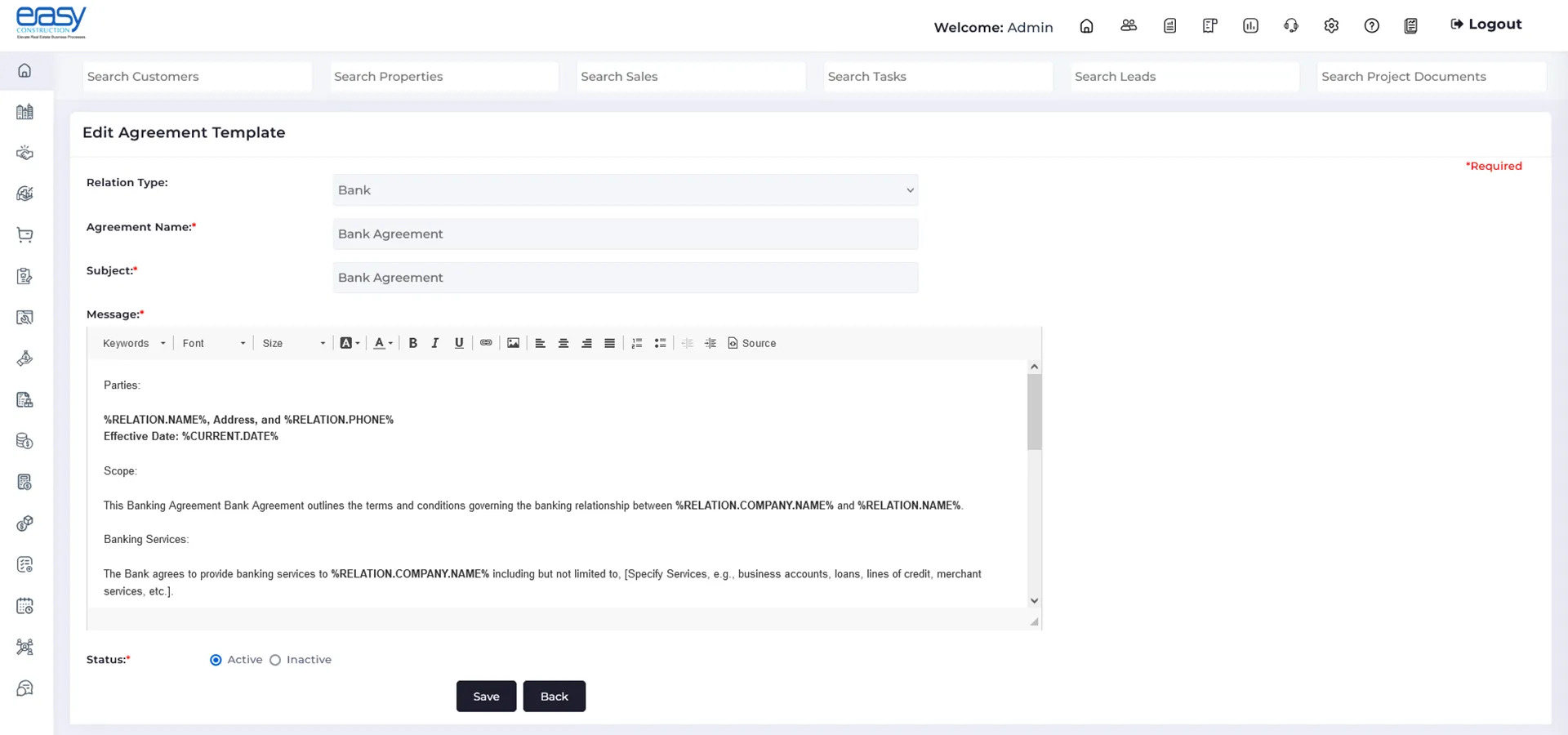The width and height of the screenshot is (1568, 735).
Task: Open the network people icon in sidebar
Action: pyautogui.click(x=24, y=647)
